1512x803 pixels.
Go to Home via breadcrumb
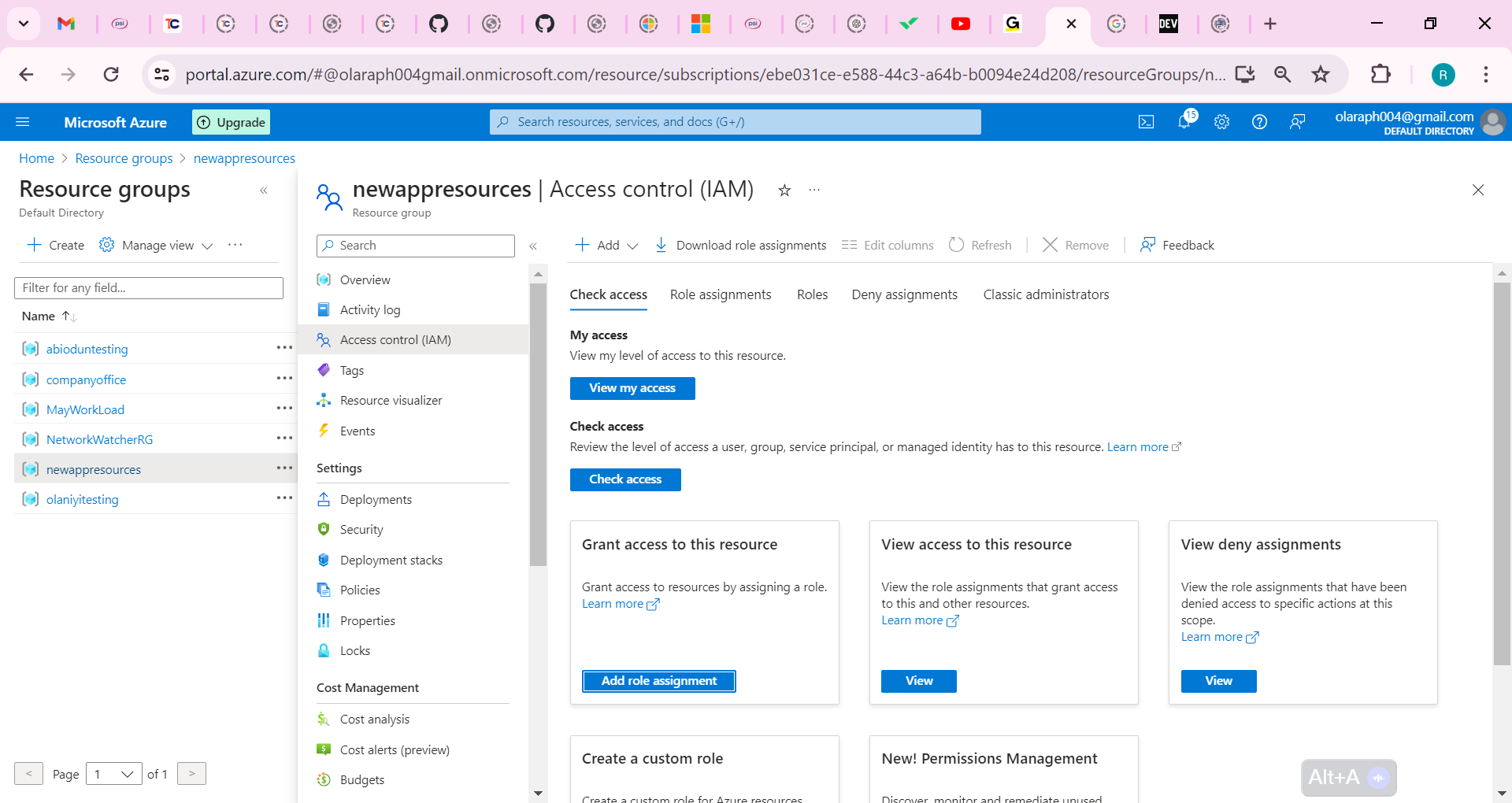click(36, 158)
